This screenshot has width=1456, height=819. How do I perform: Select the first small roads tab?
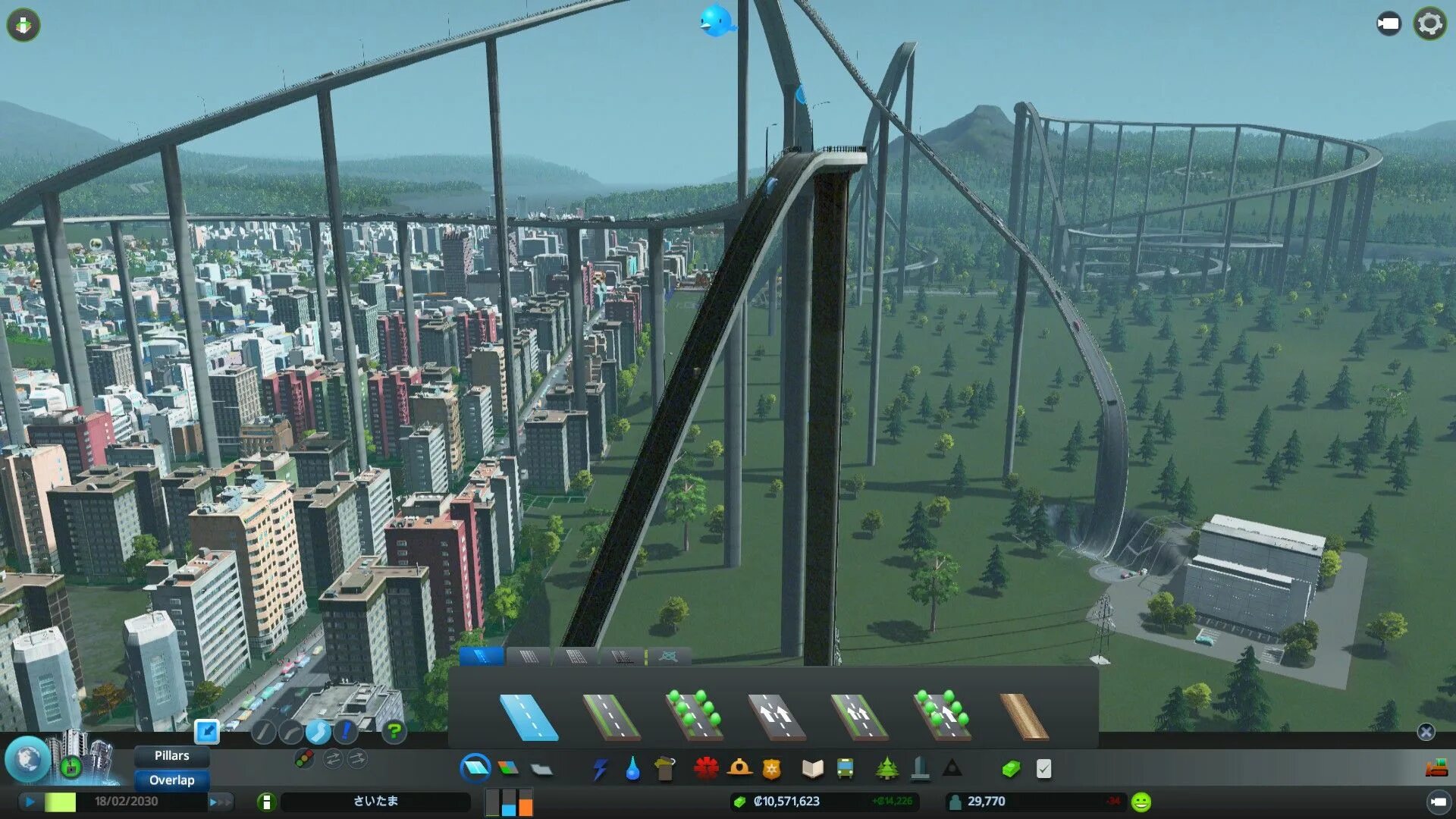click(x=482, y=657)
